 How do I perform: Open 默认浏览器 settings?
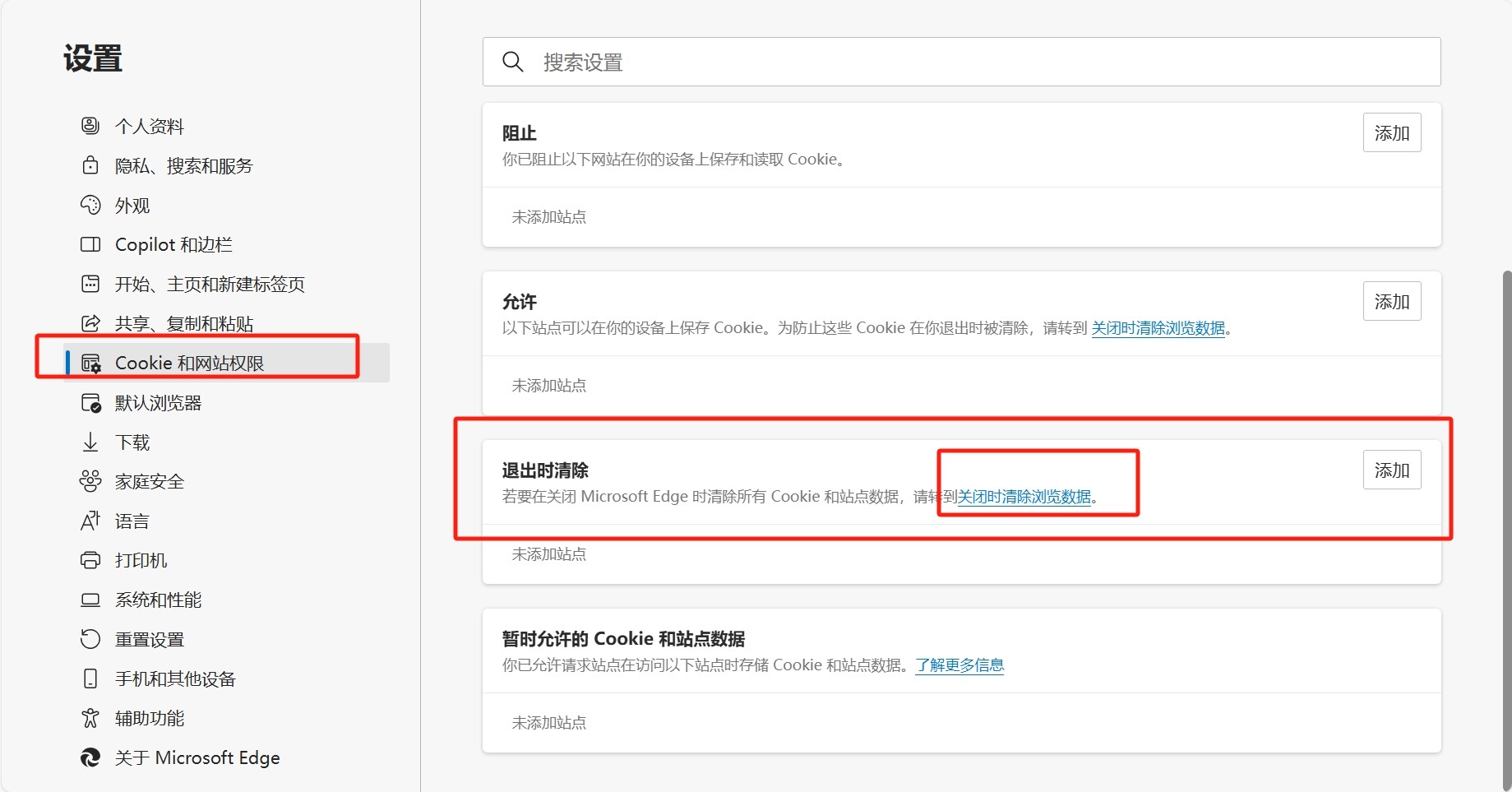[x=226, y=402]
